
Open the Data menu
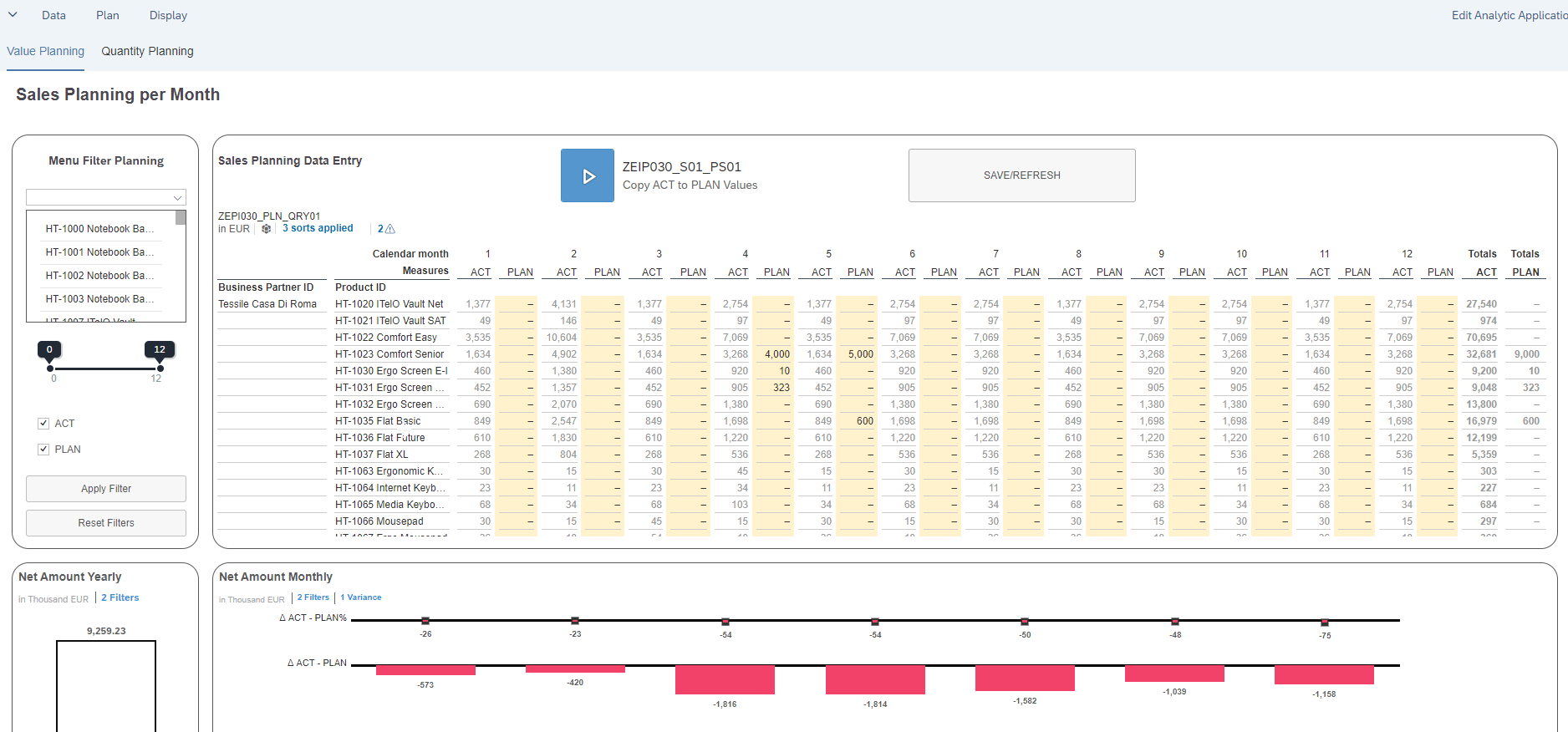[53, 16]
